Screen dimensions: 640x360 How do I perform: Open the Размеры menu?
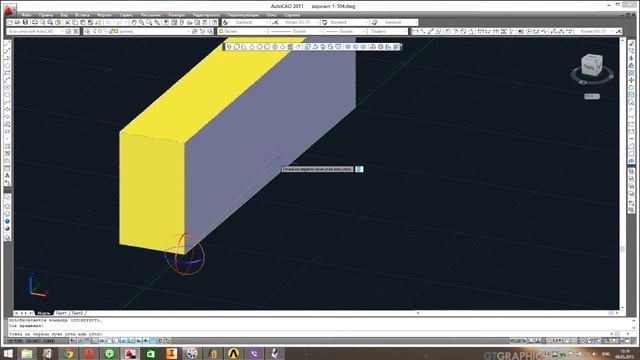pos(177,15)
